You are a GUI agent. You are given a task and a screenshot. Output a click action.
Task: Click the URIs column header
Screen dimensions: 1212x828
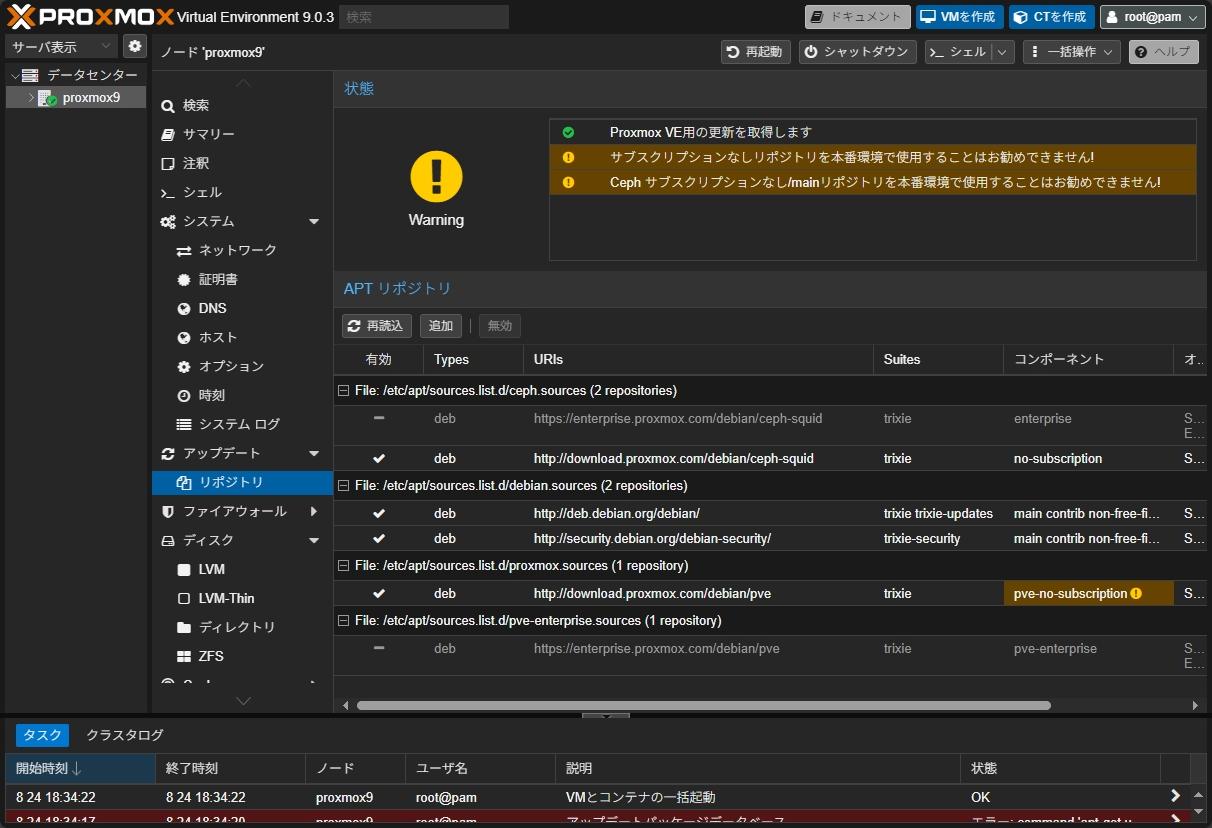(x=698, y=360)
